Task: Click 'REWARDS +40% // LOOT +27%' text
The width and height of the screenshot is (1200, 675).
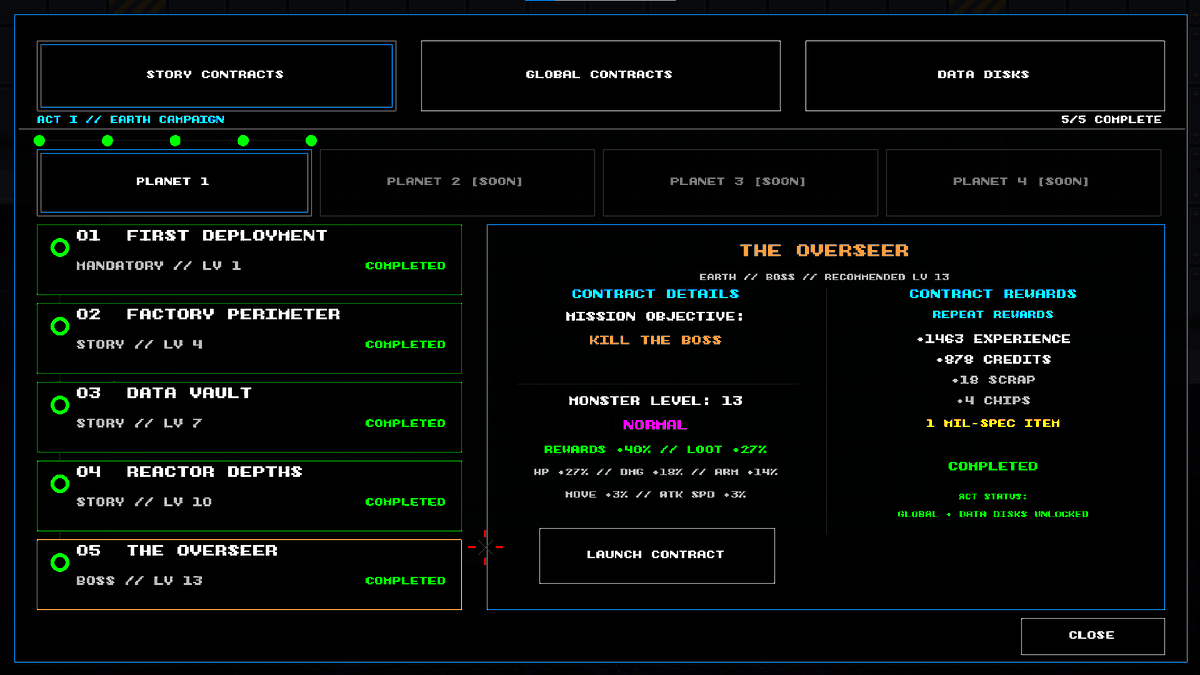Action: 655,450
